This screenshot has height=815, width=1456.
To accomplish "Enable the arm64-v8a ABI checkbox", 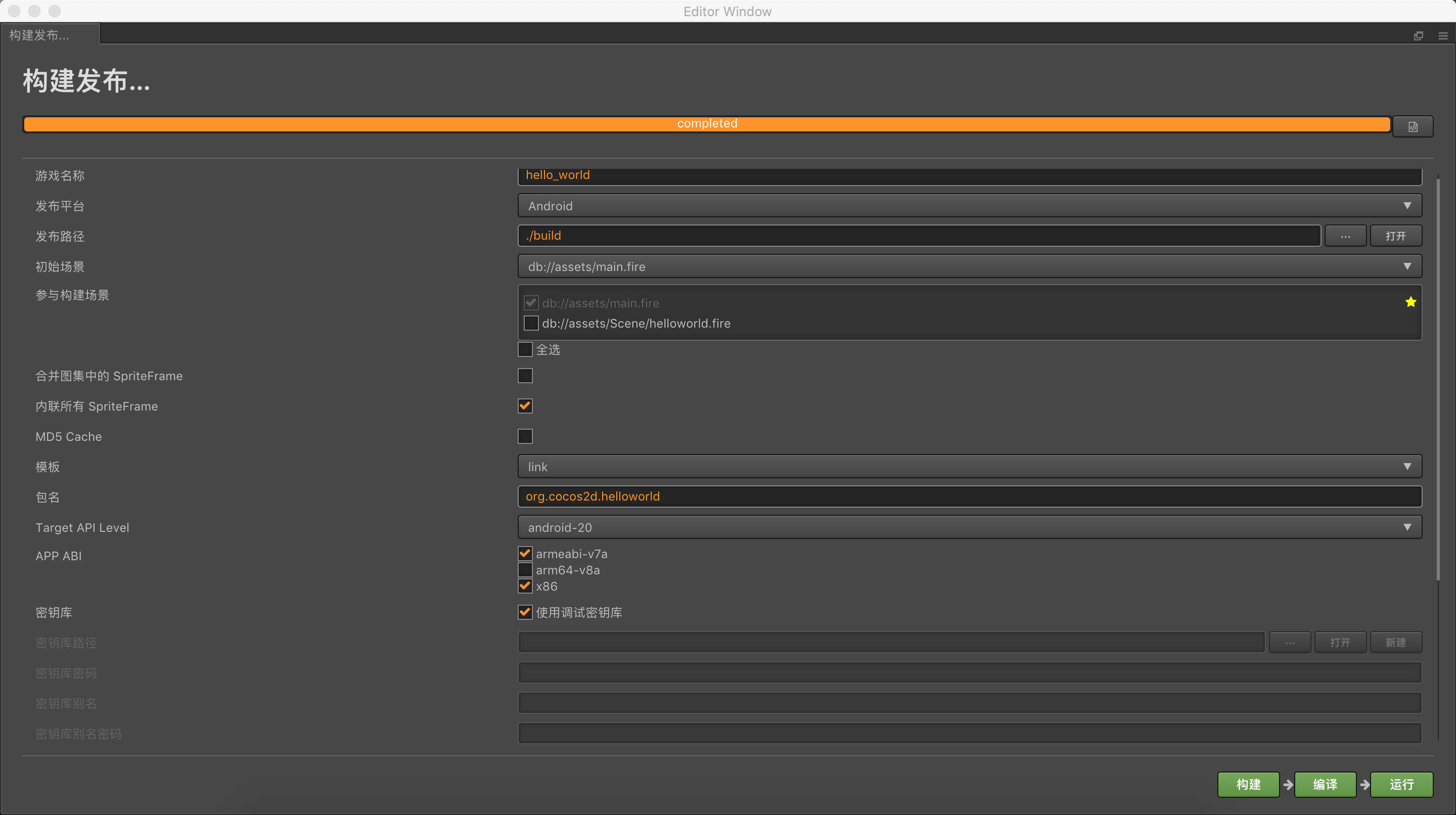I will coord(525,570).
